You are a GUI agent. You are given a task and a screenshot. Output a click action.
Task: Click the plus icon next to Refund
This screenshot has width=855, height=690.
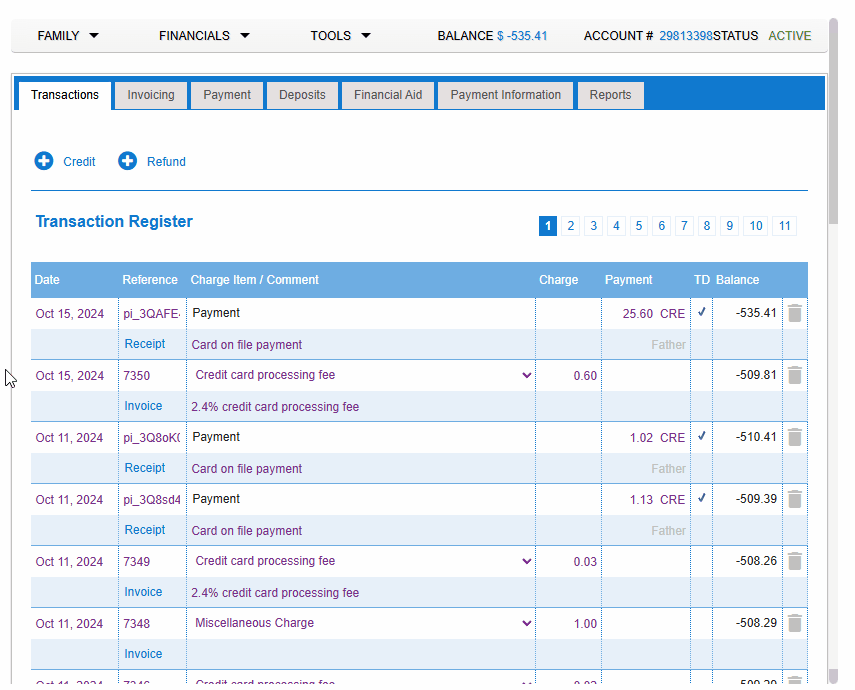tap(128, 161)
